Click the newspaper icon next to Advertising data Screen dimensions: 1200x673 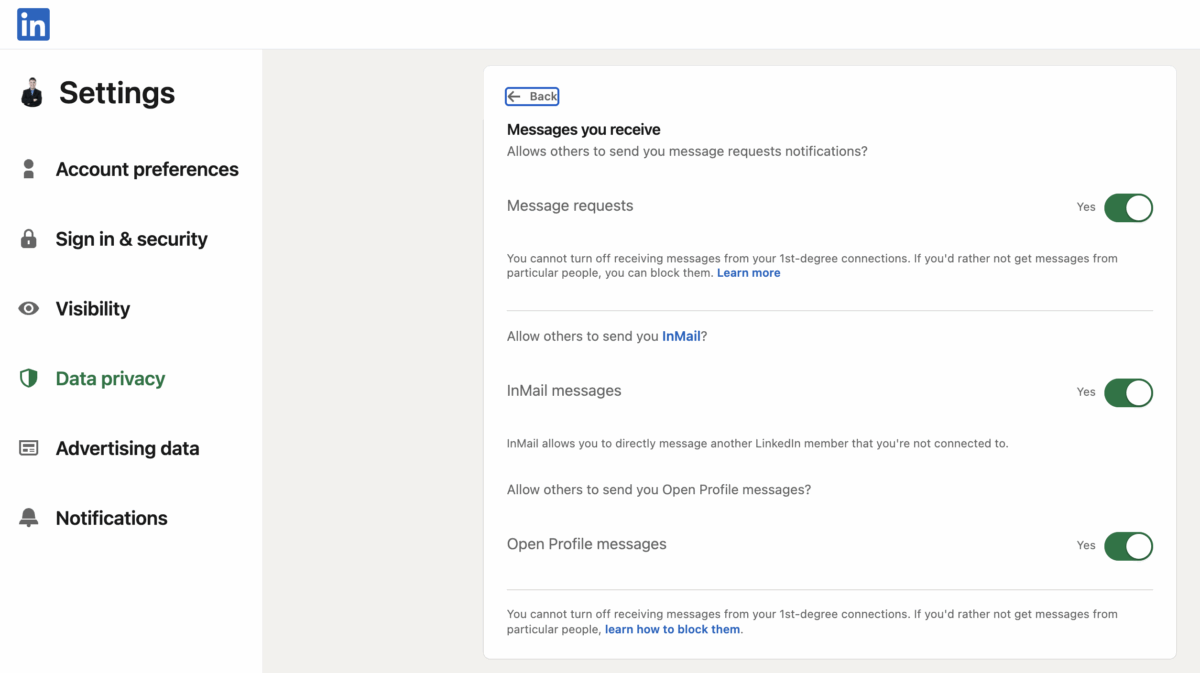point(31,448)
